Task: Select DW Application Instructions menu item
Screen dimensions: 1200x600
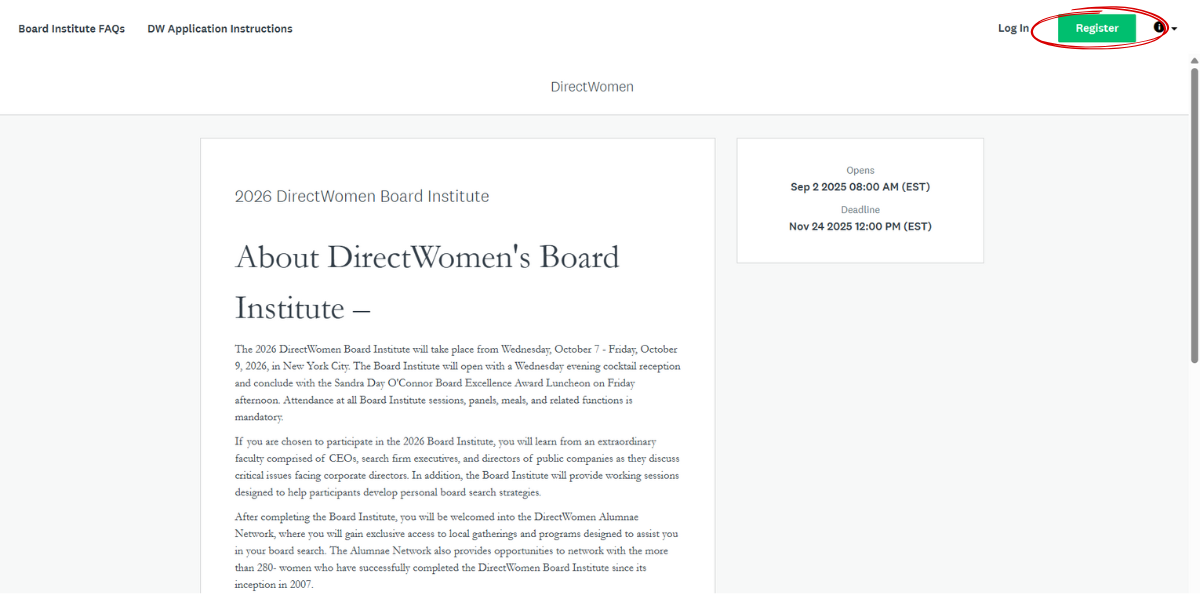Action: [220, 29]
